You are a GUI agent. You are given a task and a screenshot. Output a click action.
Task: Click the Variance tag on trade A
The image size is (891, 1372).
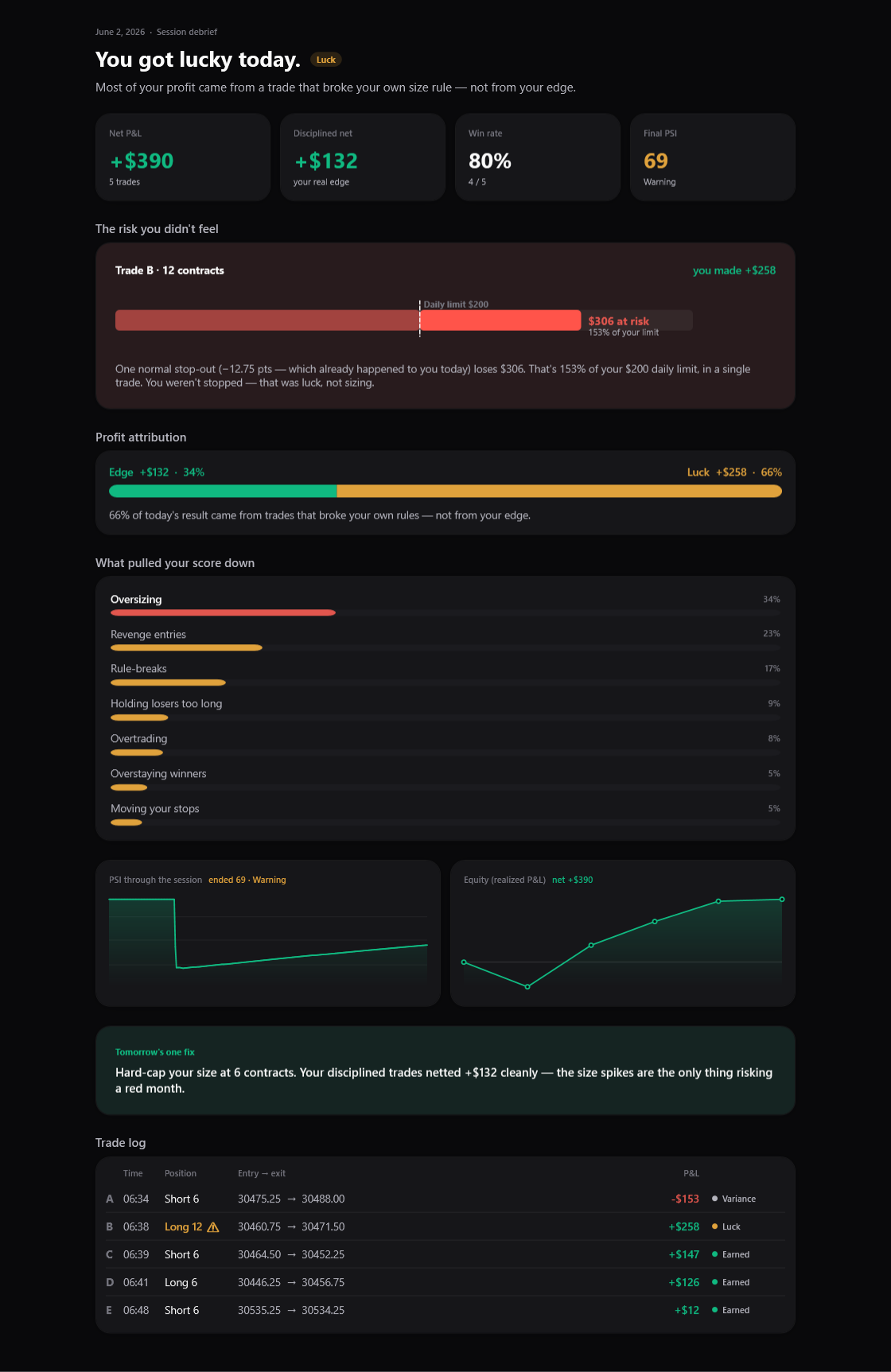tap(734, 1199)
